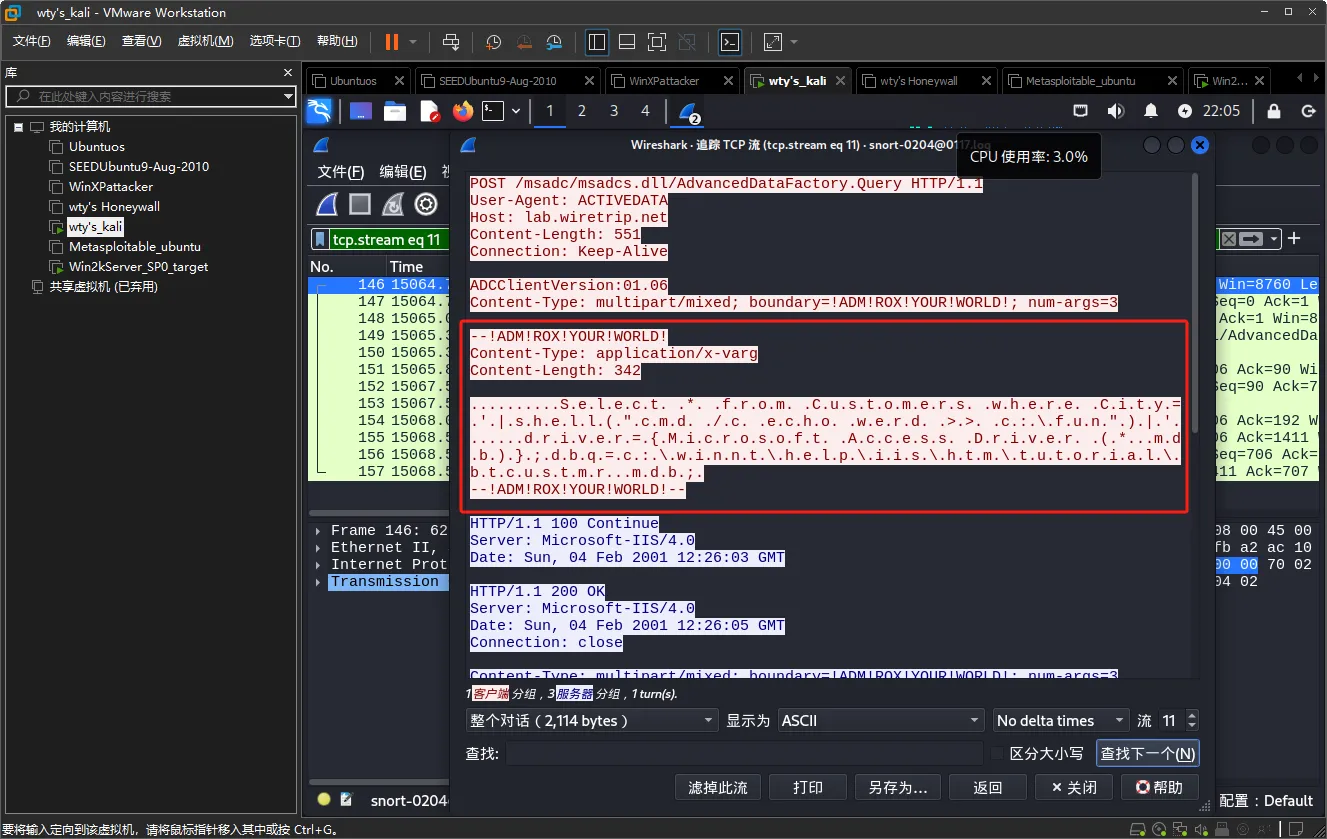This screenshot has height=839, width=1327.
Task: Open the dropdown arrow next to pause
Action: (413, 42)
